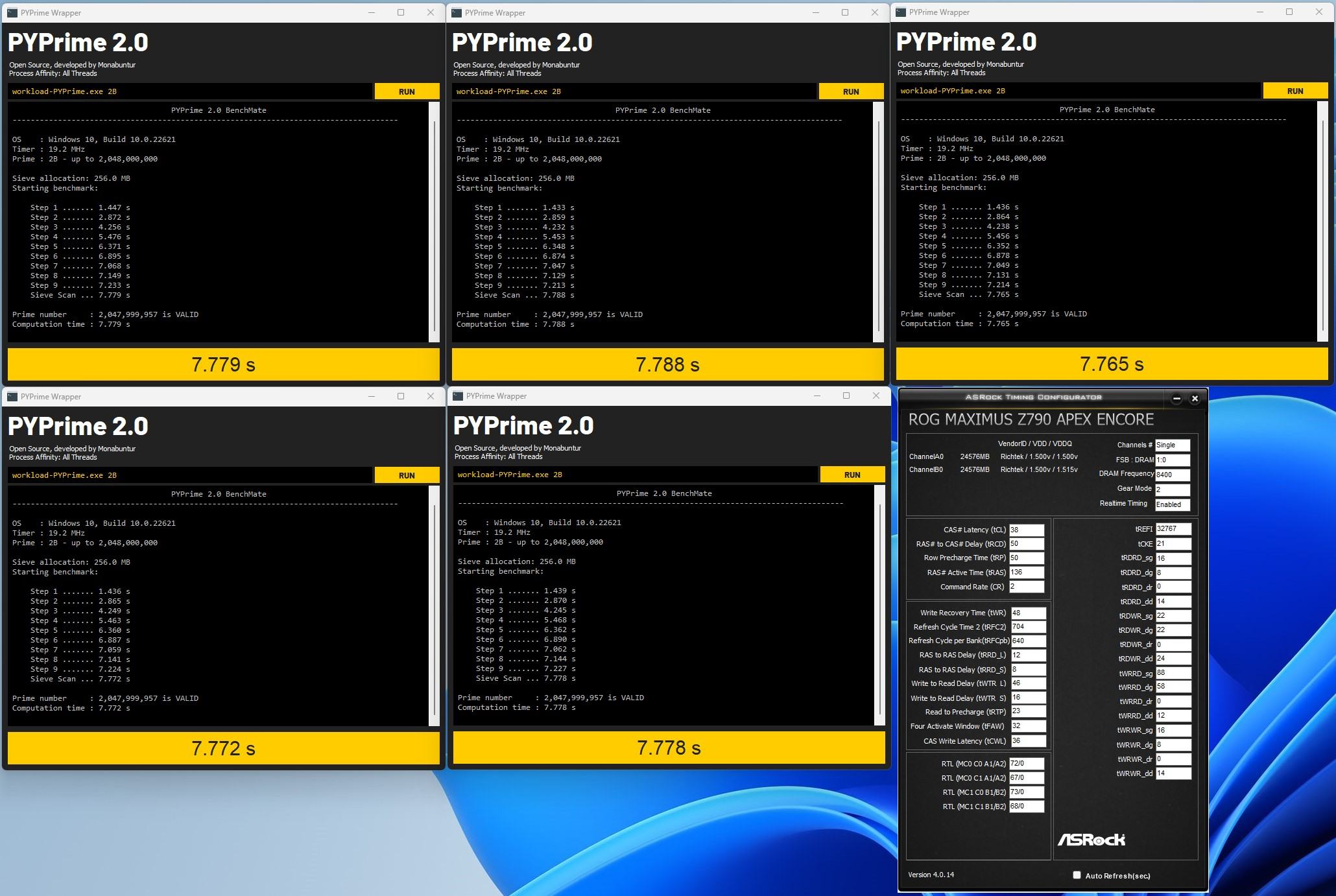Click the CAS# Latency (tCL) value field
1336x896 pixels.
(1026, 530)
